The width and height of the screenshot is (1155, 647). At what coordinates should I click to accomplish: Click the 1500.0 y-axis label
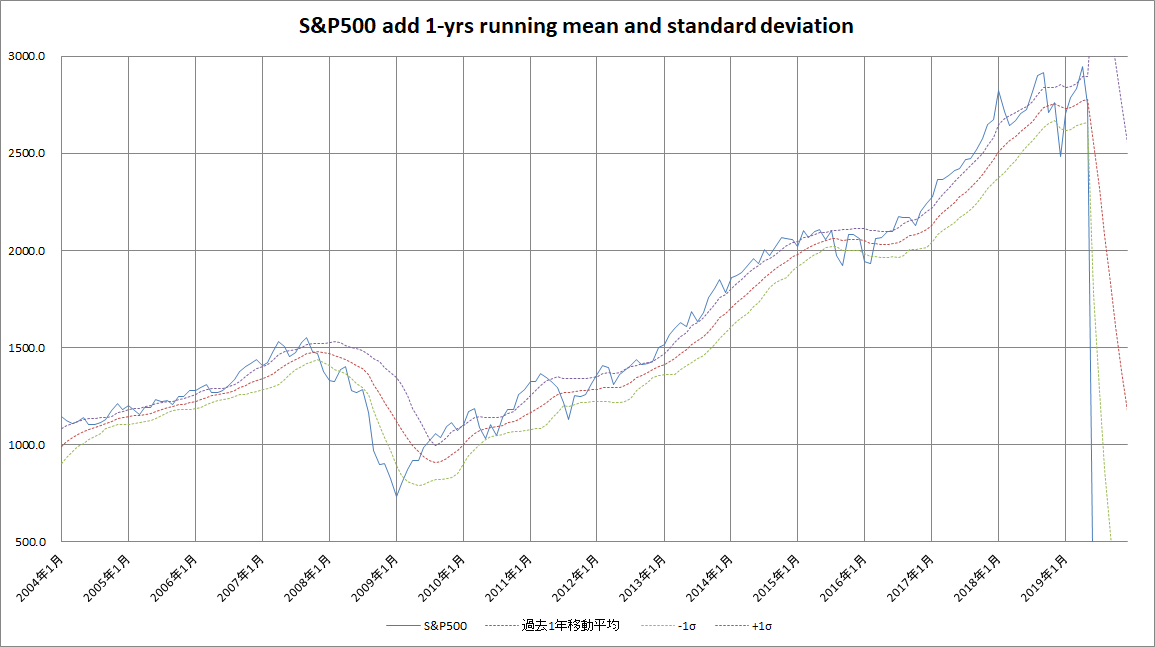(27, 348)
